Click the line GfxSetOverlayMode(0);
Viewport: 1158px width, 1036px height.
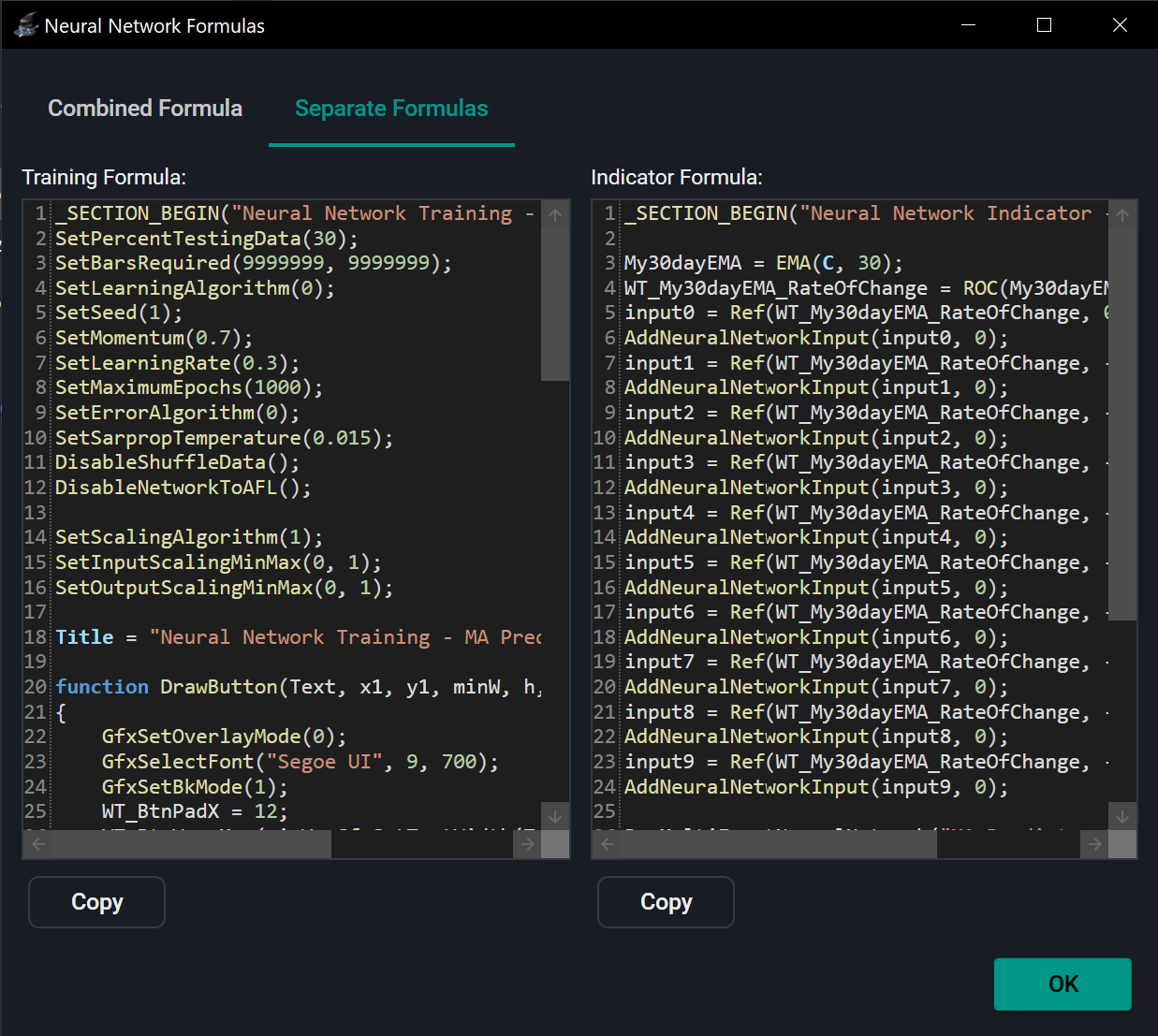[225, 737]
